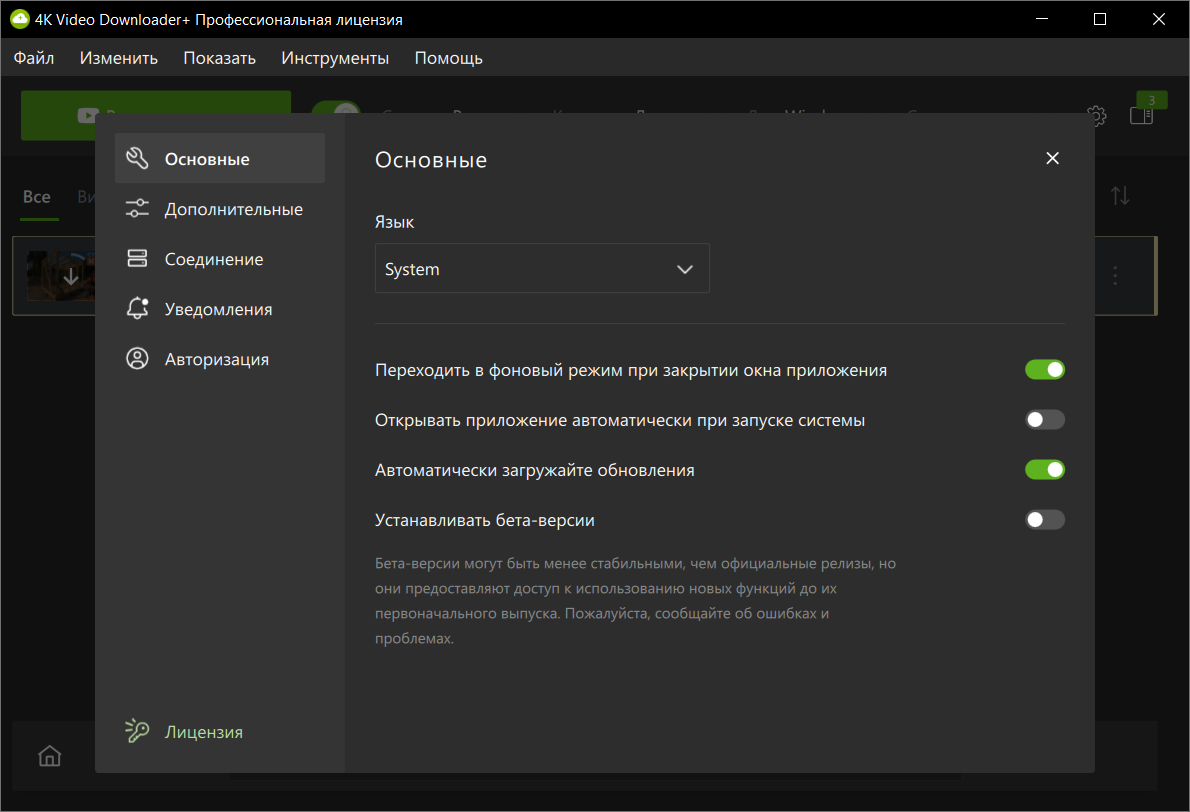
Task: Click the bell icon beside Уведомления
Action: 137,308
